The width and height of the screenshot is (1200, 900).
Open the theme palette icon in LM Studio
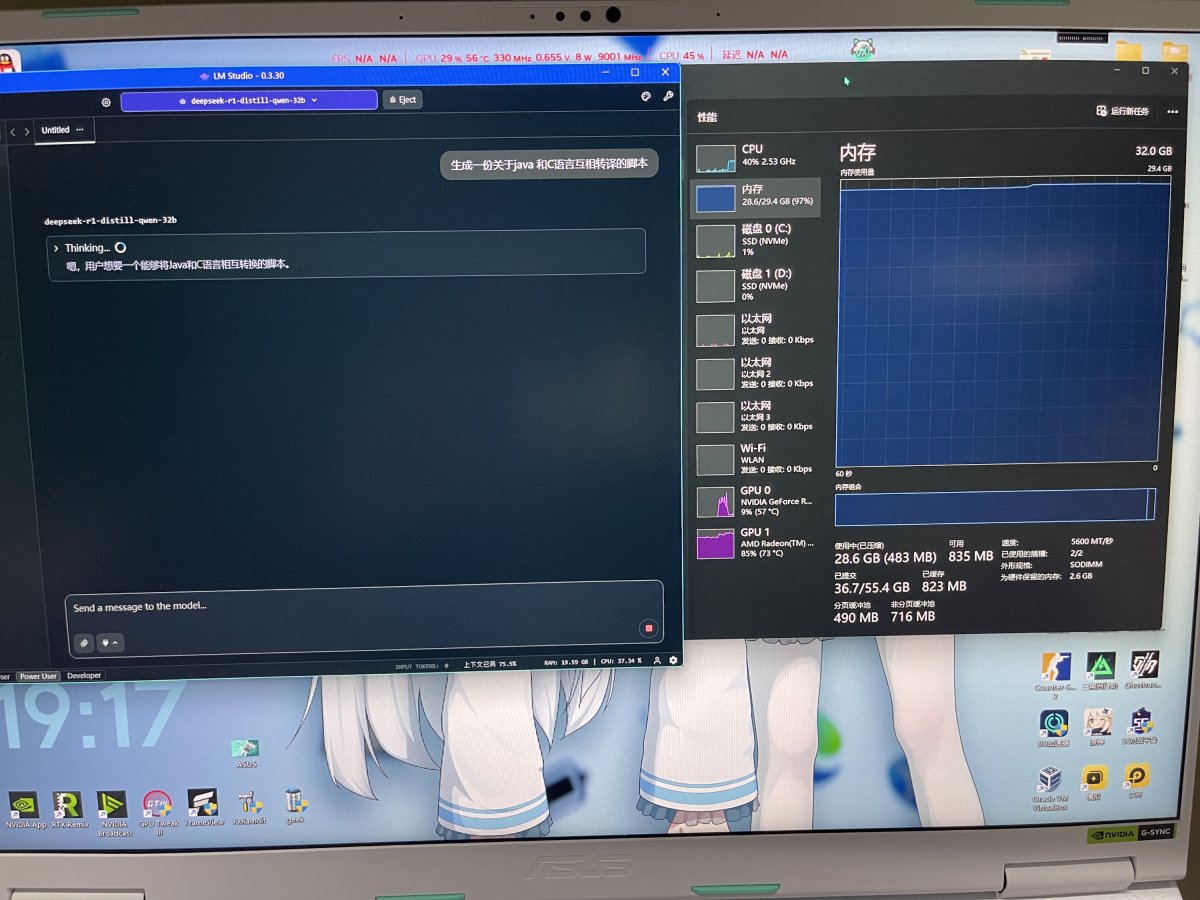[646, 97]
